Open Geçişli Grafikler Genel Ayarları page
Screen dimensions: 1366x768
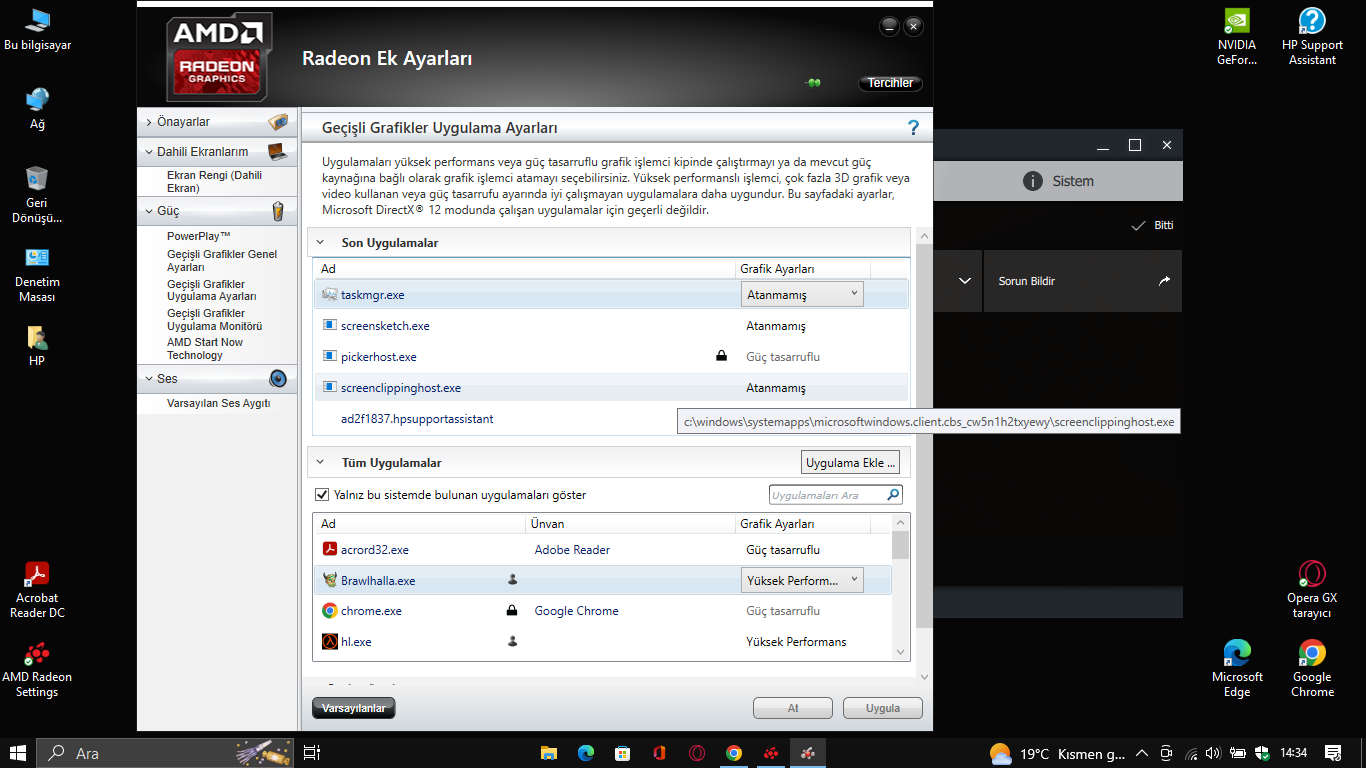[x=222, y=261]
